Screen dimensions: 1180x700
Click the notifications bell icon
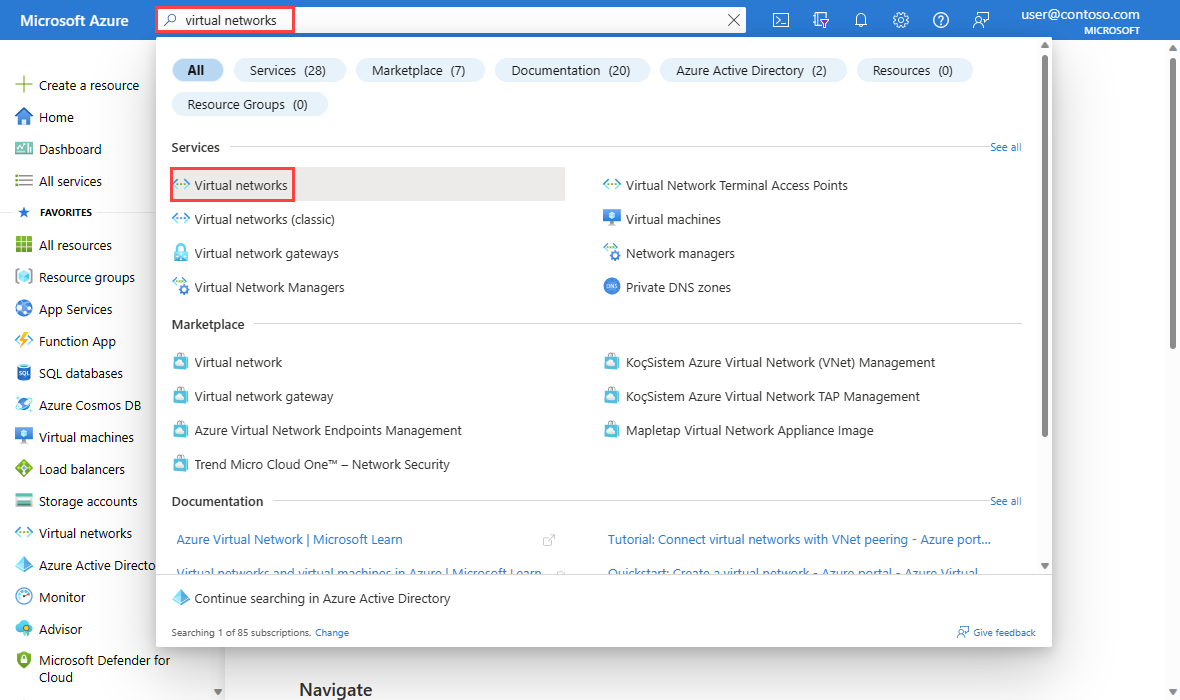coord(861,20)
